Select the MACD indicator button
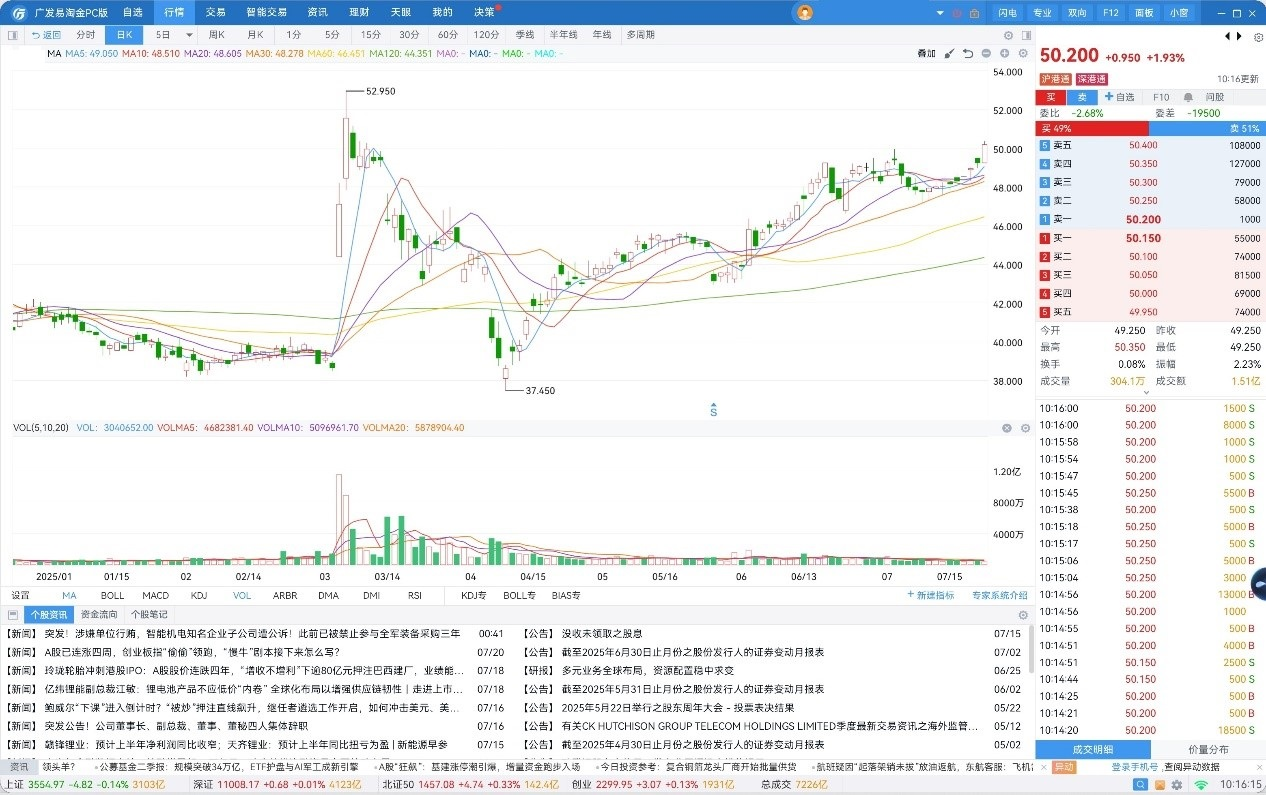1266x795 pixels. [x=155, y=595]
